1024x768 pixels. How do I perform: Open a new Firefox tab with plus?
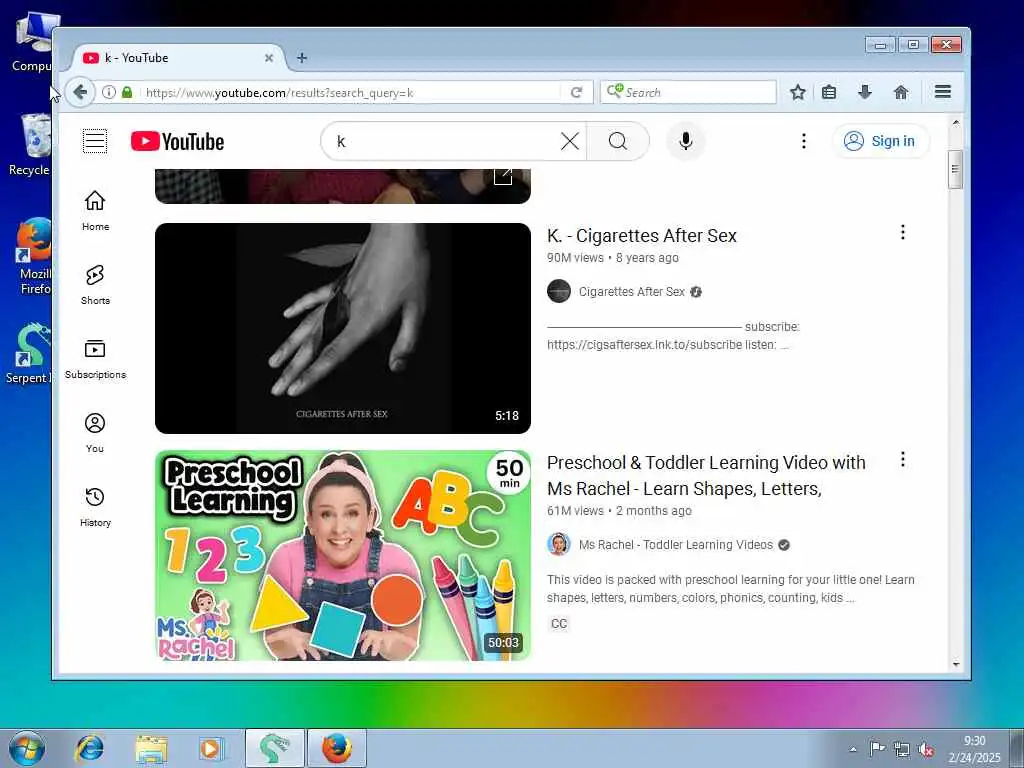click(302, 57)
